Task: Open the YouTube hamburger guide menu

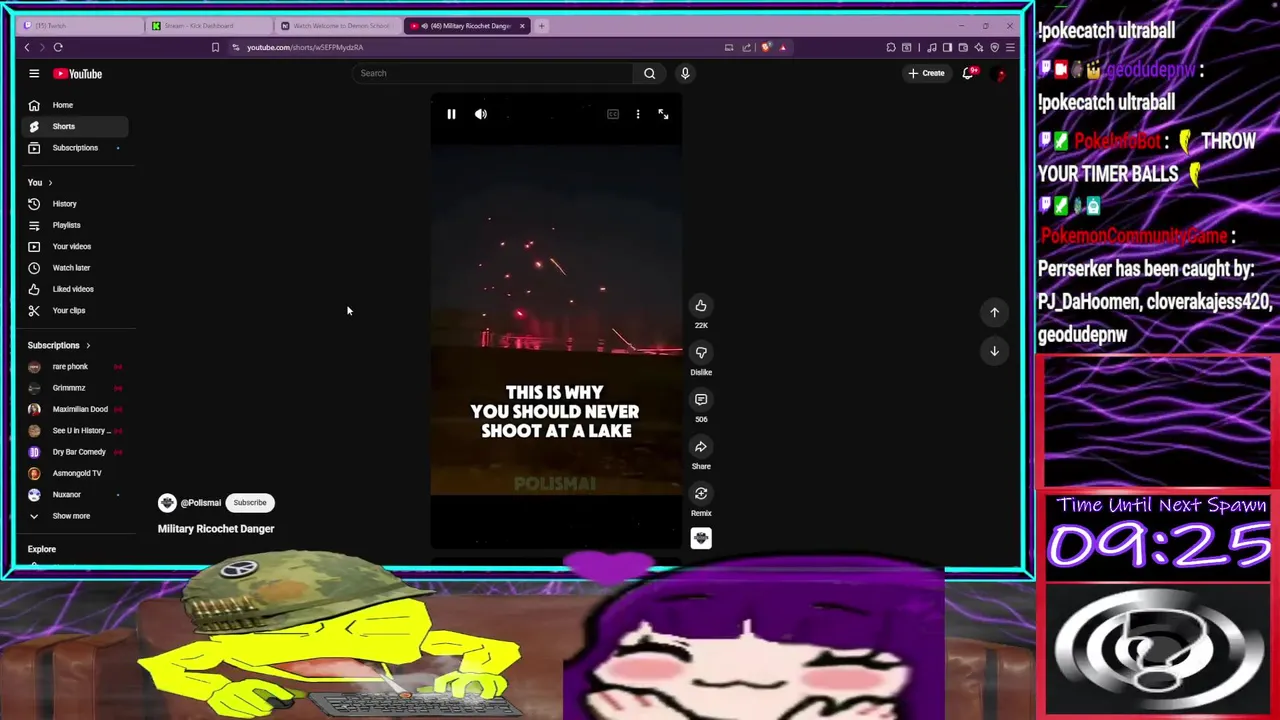Action: (34, 74)
